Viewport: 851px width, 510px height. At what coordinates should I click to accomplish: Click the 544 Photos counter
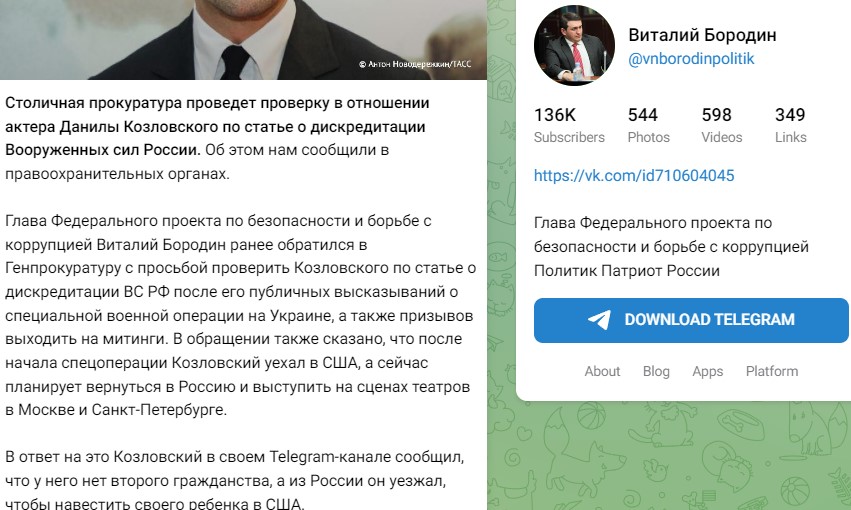649,125
